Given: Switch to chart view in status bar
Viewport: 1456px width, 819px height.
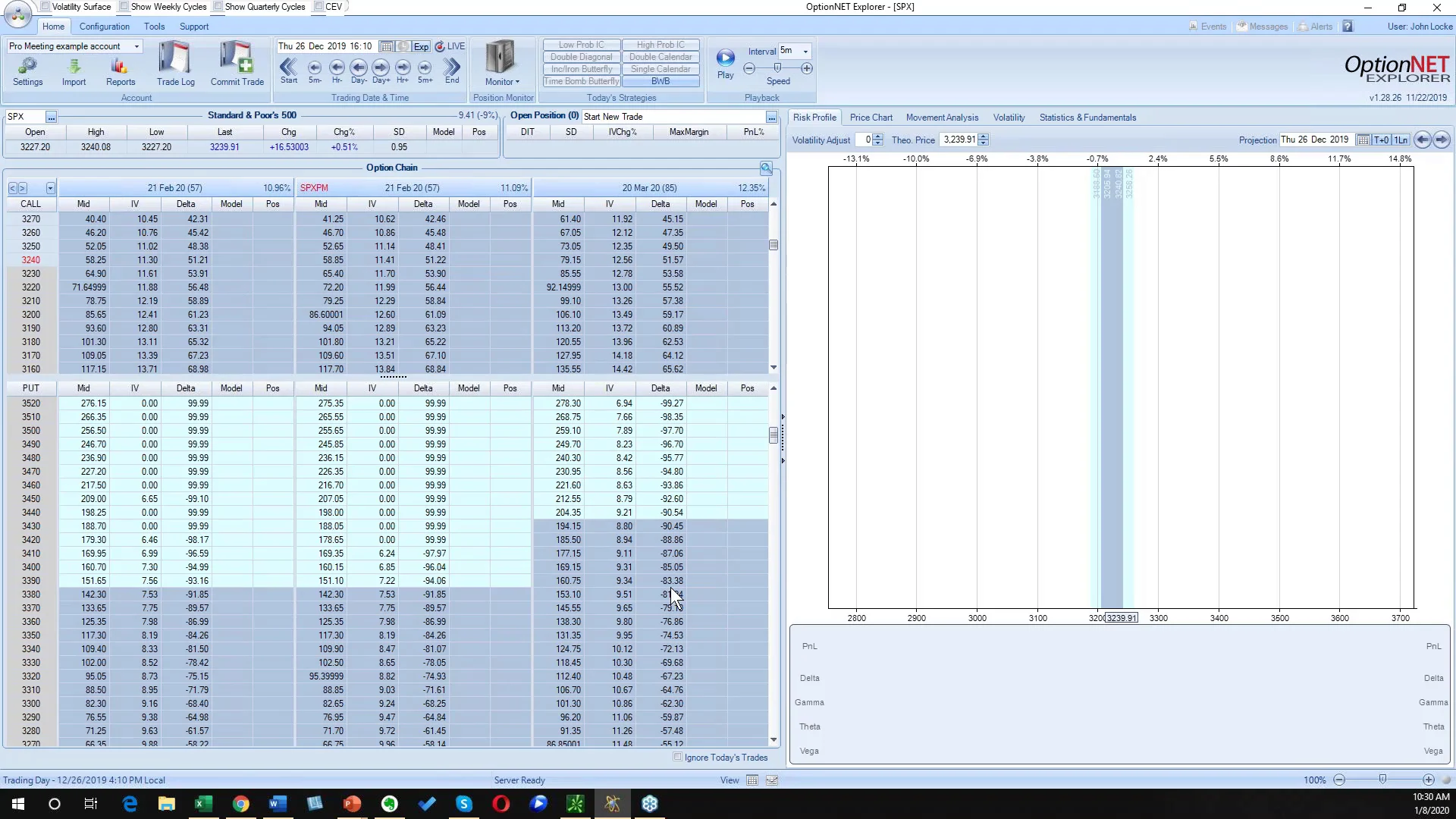Looking at the screenshot, I should [x=772, y=780].
